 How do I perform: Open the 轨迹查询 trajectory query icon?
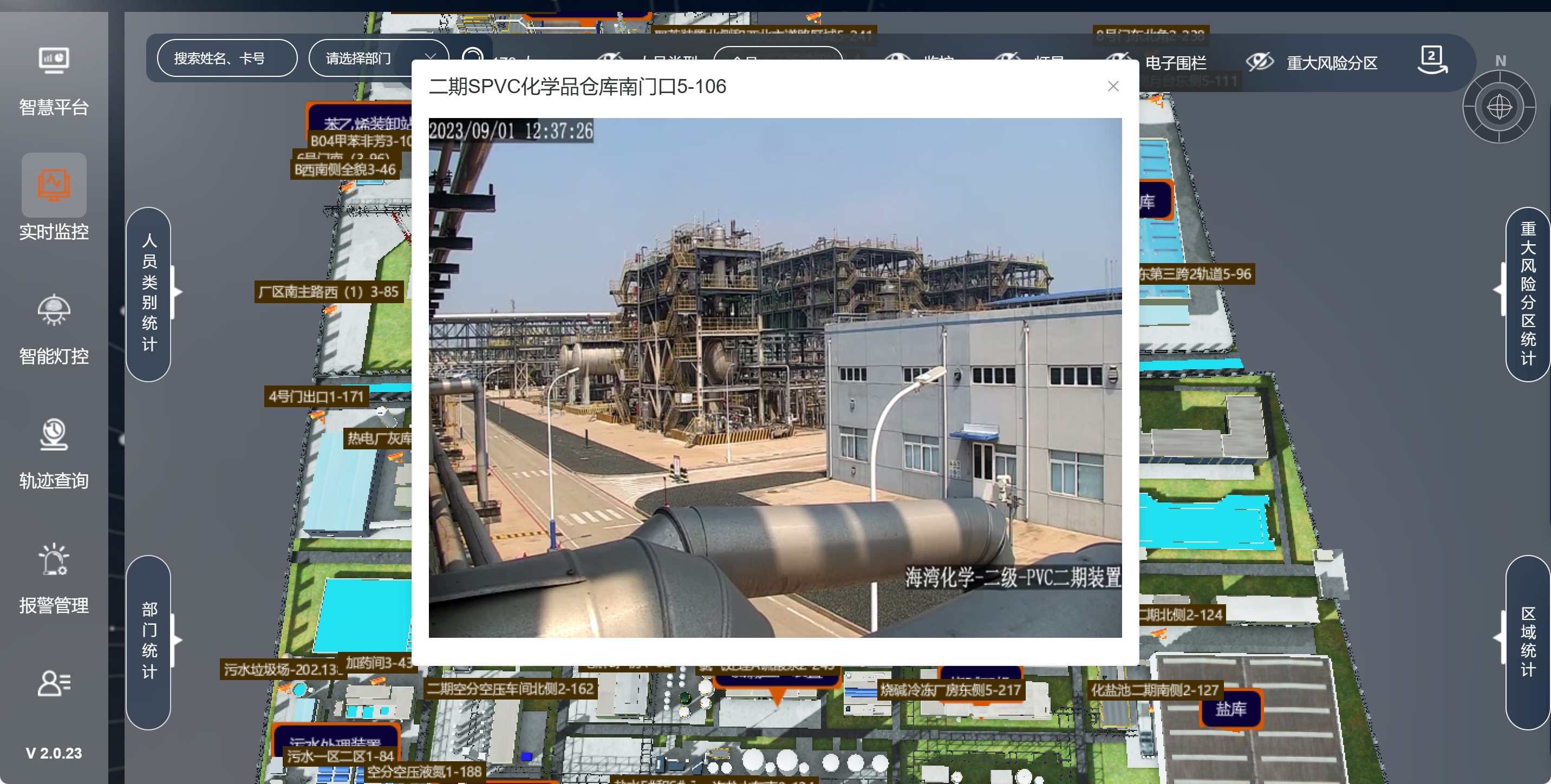54,435
